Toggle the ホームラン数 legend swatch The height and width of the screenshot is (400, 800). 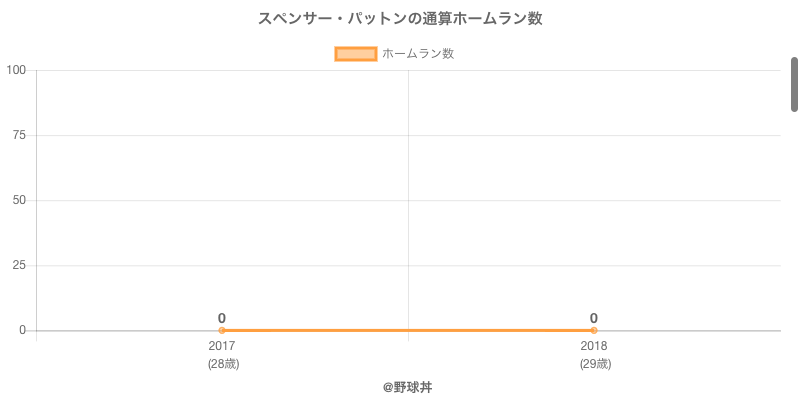pyautogui.click(x=356, y=54)
